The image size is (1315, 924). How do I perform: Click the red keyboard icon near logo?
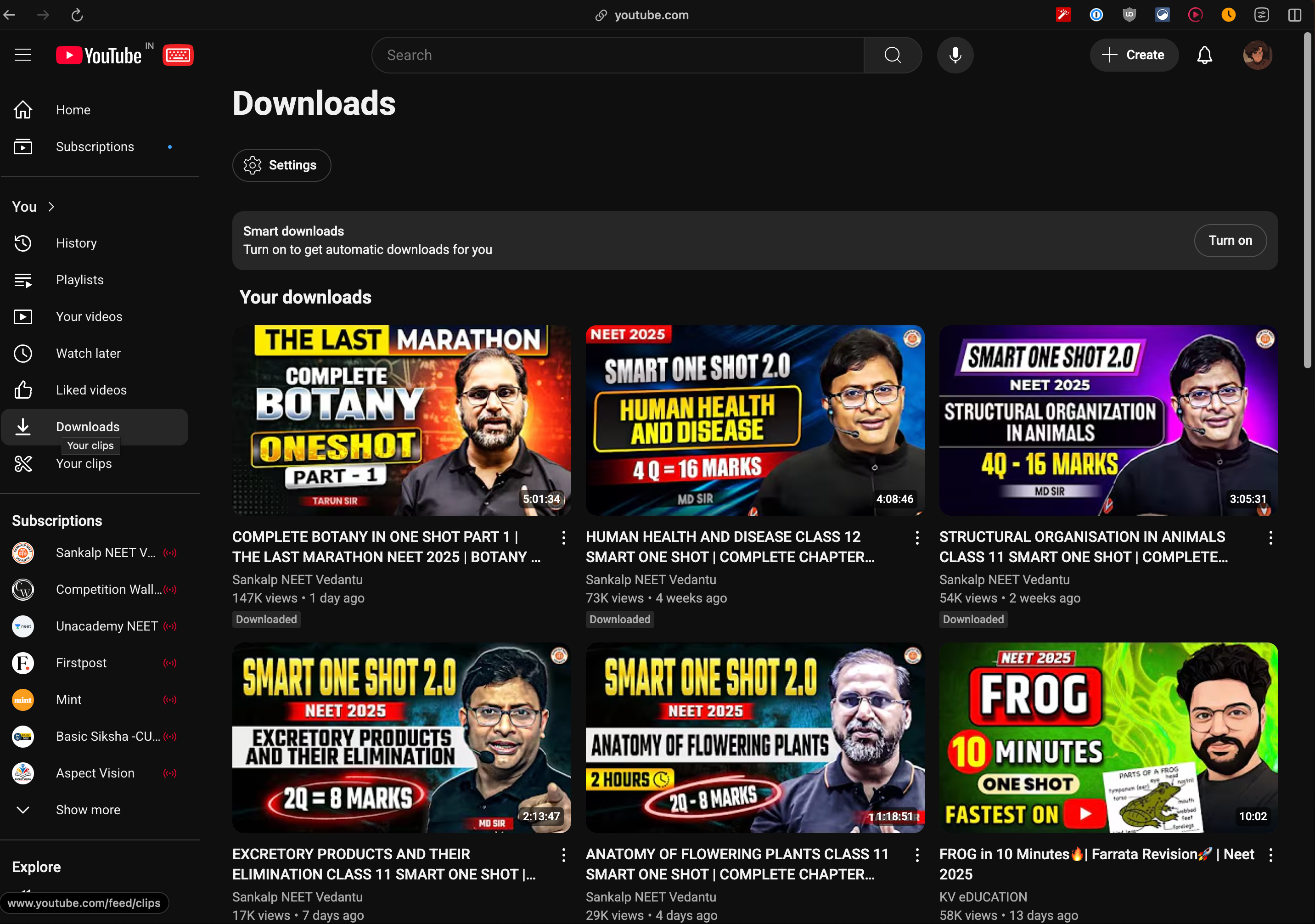178,55
